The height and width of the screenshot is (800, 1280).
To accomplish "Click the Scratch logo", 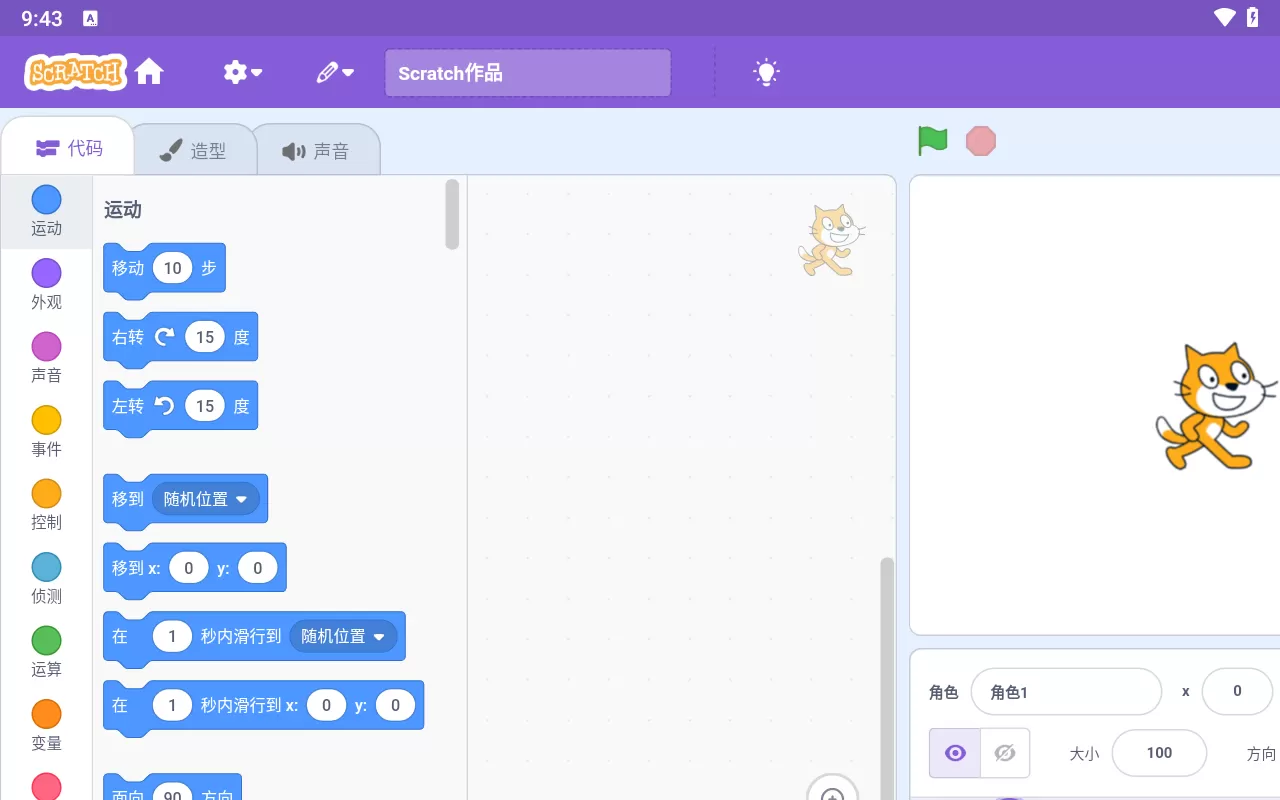I will (76, 72).
